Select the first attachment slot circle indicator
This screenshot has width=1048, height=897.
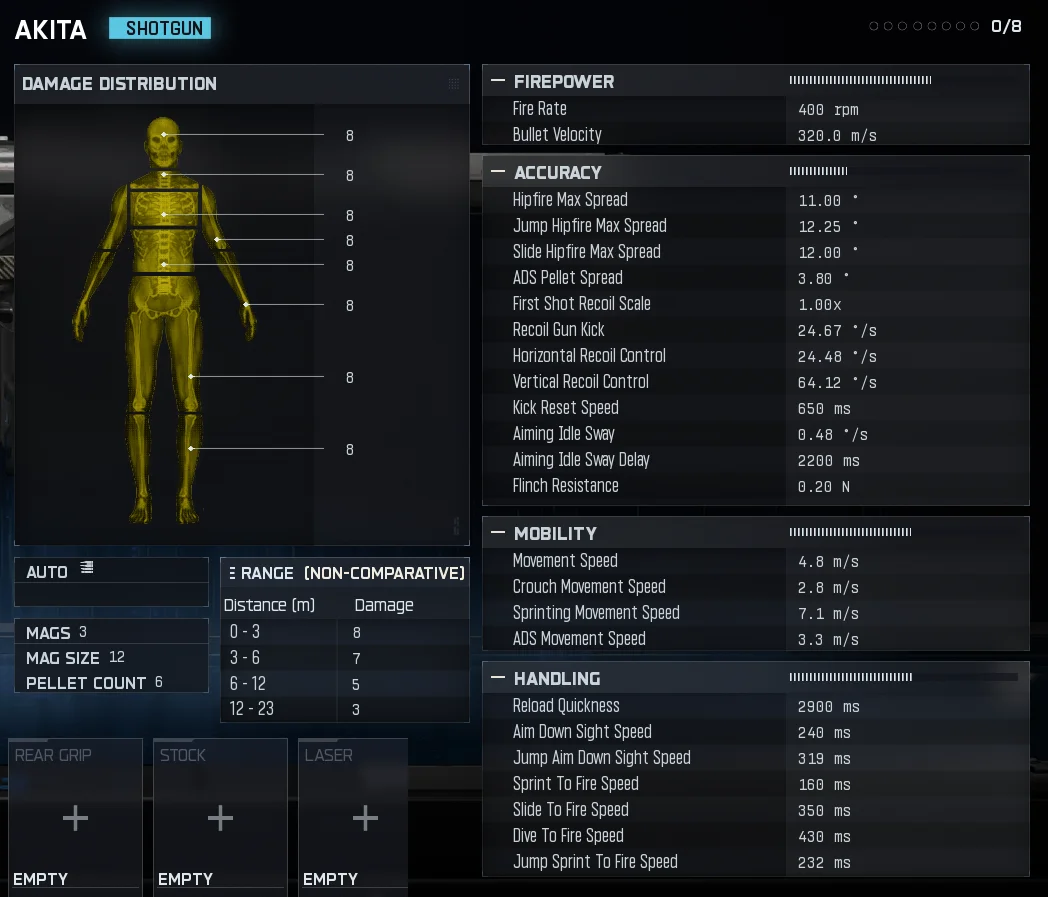coord(874,27)
